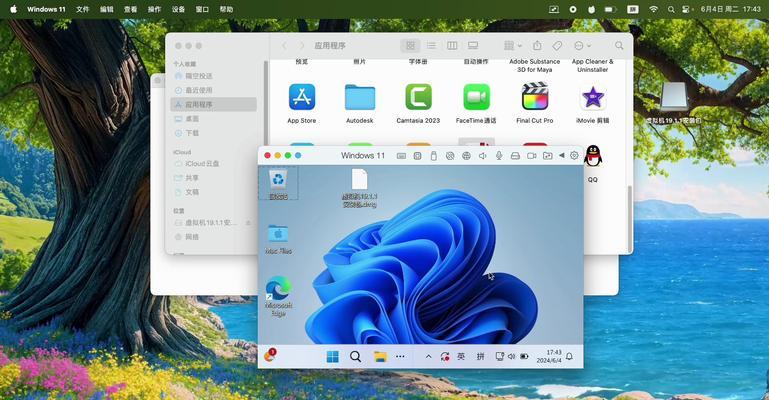This screenshot has width=769, height=400.
Task: Select 虚拟机19.1.1 volume in Finder sidebar
Action: pos(213,223)
